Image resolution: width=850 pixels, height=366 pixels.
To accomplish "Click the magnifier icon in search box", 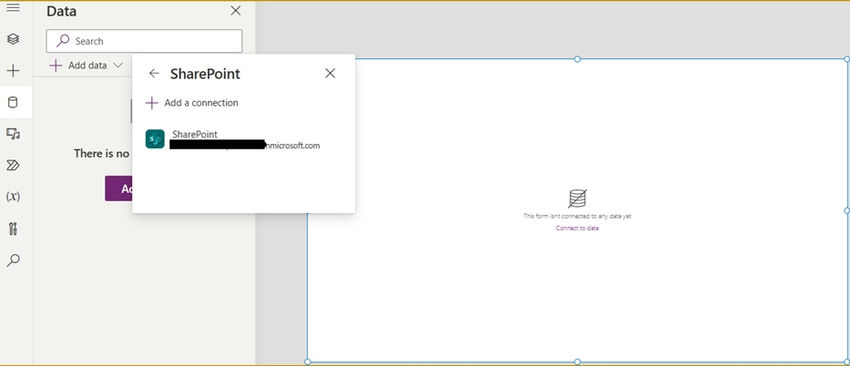I will click(x=63, y=41).
